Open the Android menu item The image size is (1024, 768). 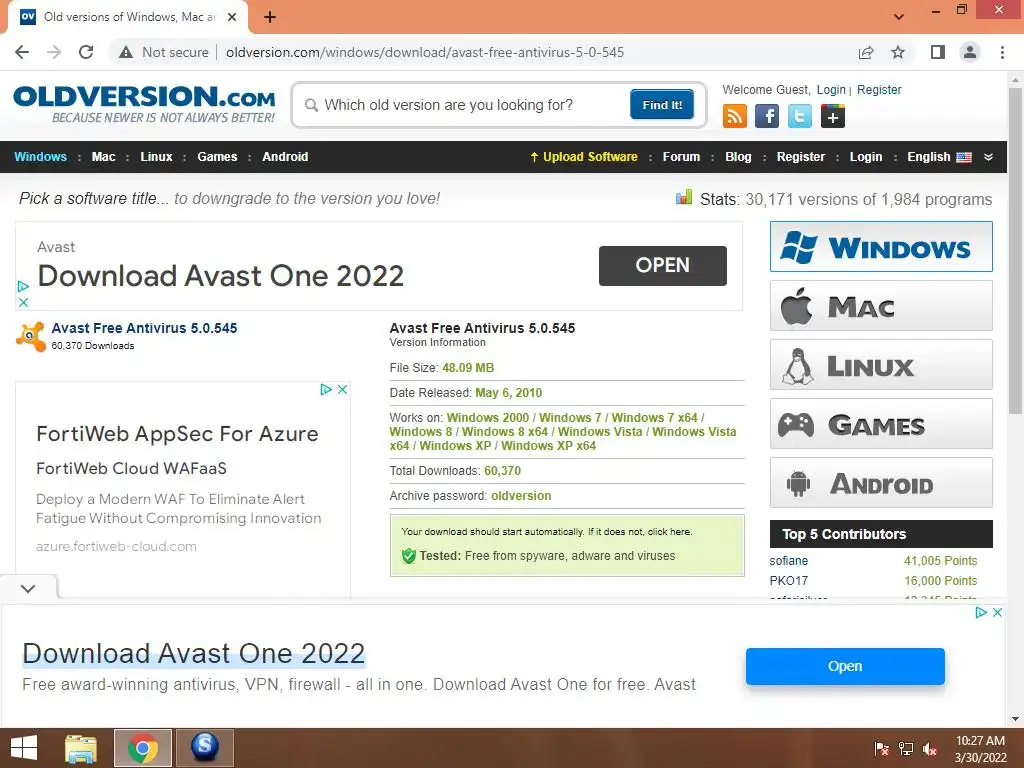[x=285, y=157]
